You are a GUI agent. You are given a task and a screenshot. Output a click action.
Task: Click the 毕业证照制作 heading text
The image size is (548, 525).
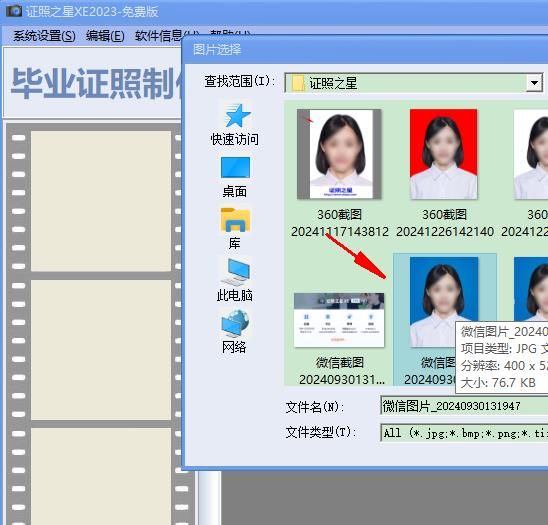pyautogui.click(x=96, y=83)
